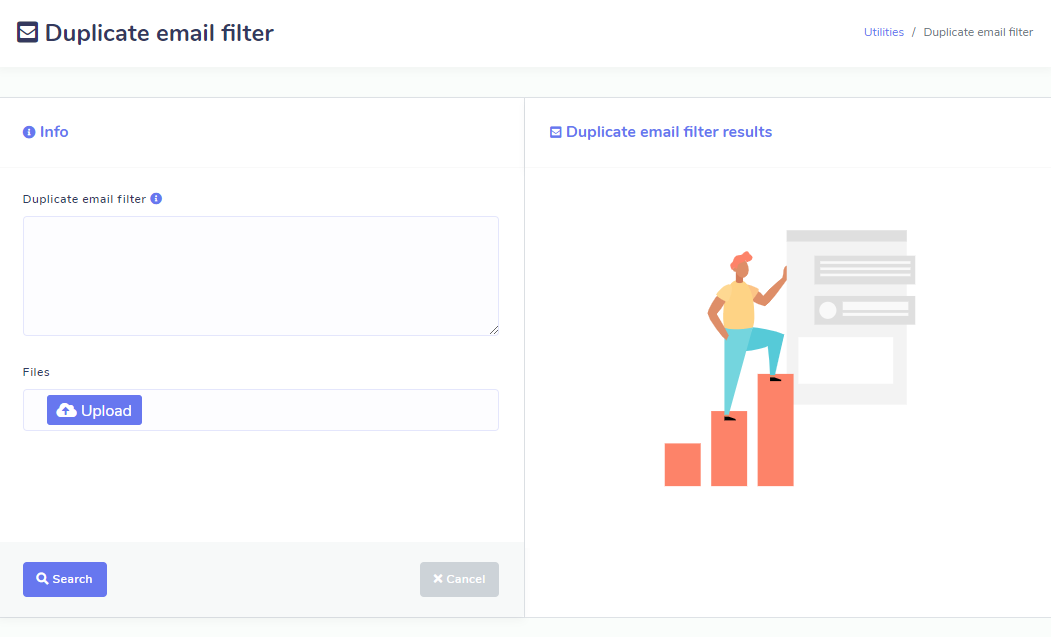Image resolution: width=1051 pixels, height=637 pixels.
Task: Click the Info panel heading
Action: pos(54,132)
